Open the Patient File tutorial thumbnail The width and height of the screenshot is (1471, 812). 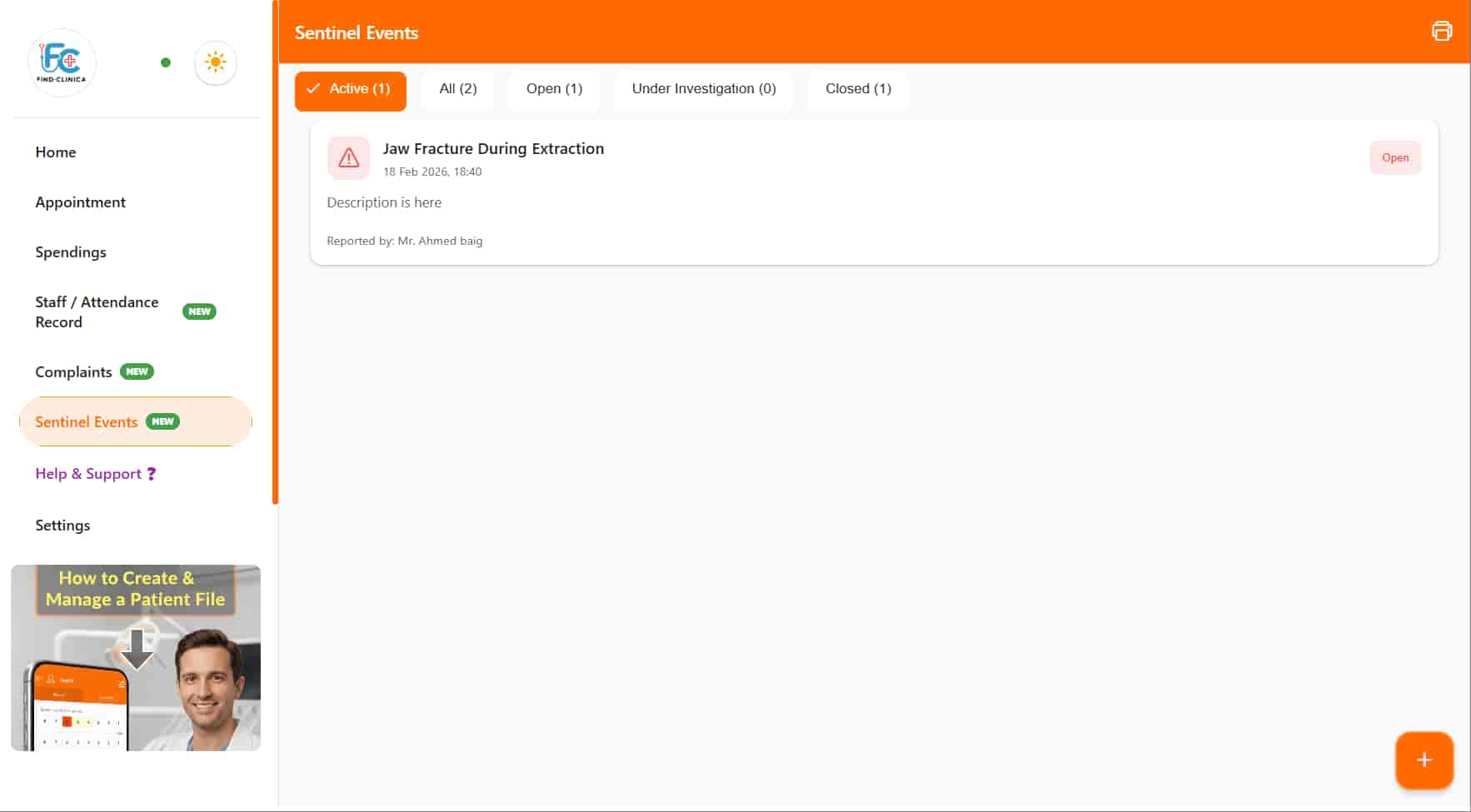click(x=136, y=658)
